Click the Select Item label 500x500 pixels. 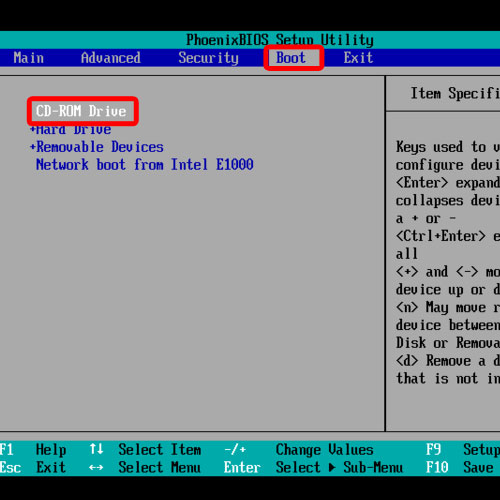(160, 450)
